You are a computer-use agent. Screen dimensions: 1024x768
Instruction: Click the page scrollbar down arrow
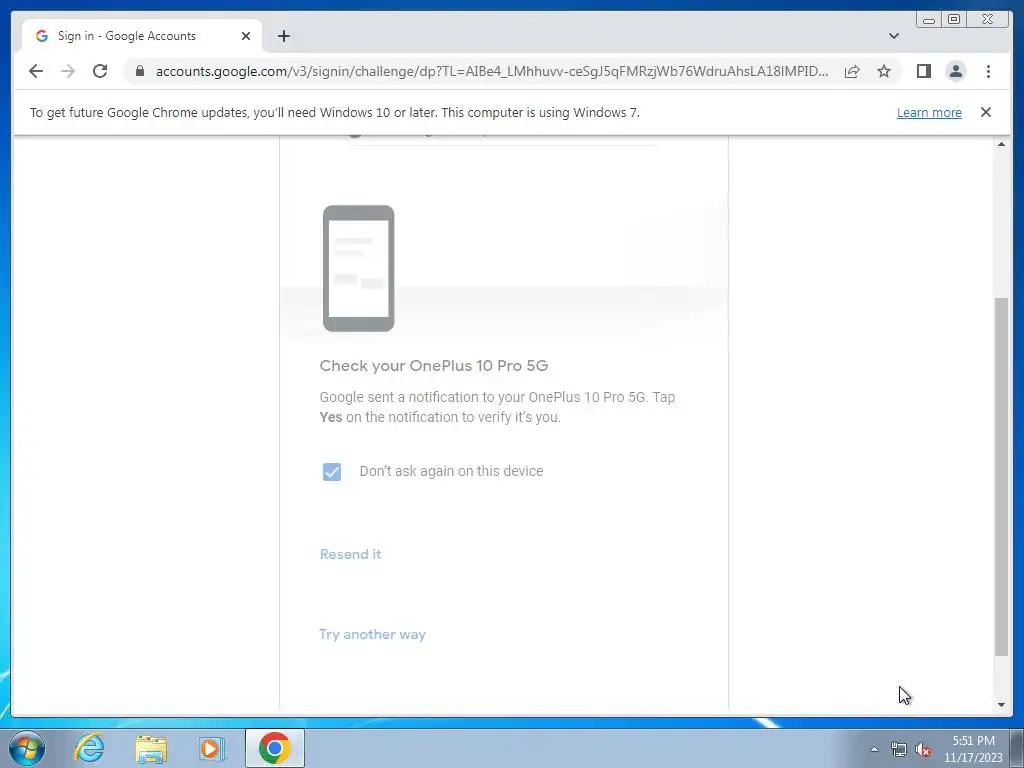pos(1001,705)
